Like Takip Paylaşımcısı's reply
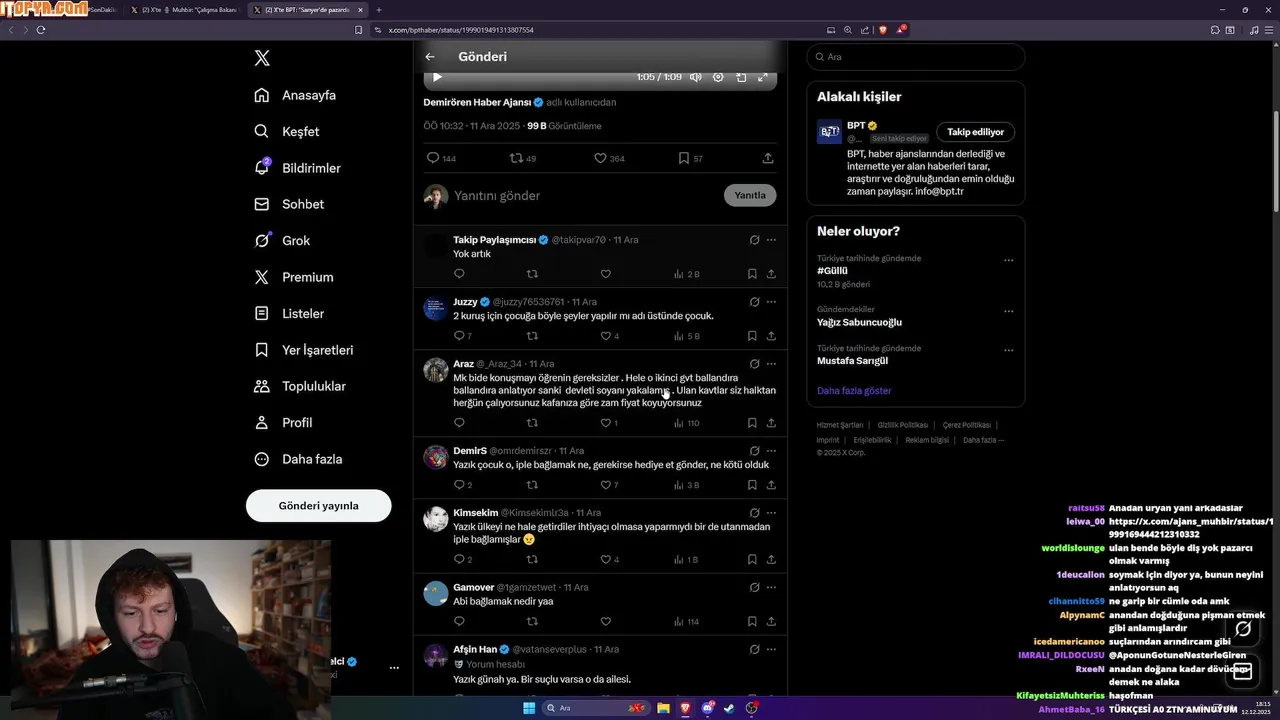 (x=605, y=274)
